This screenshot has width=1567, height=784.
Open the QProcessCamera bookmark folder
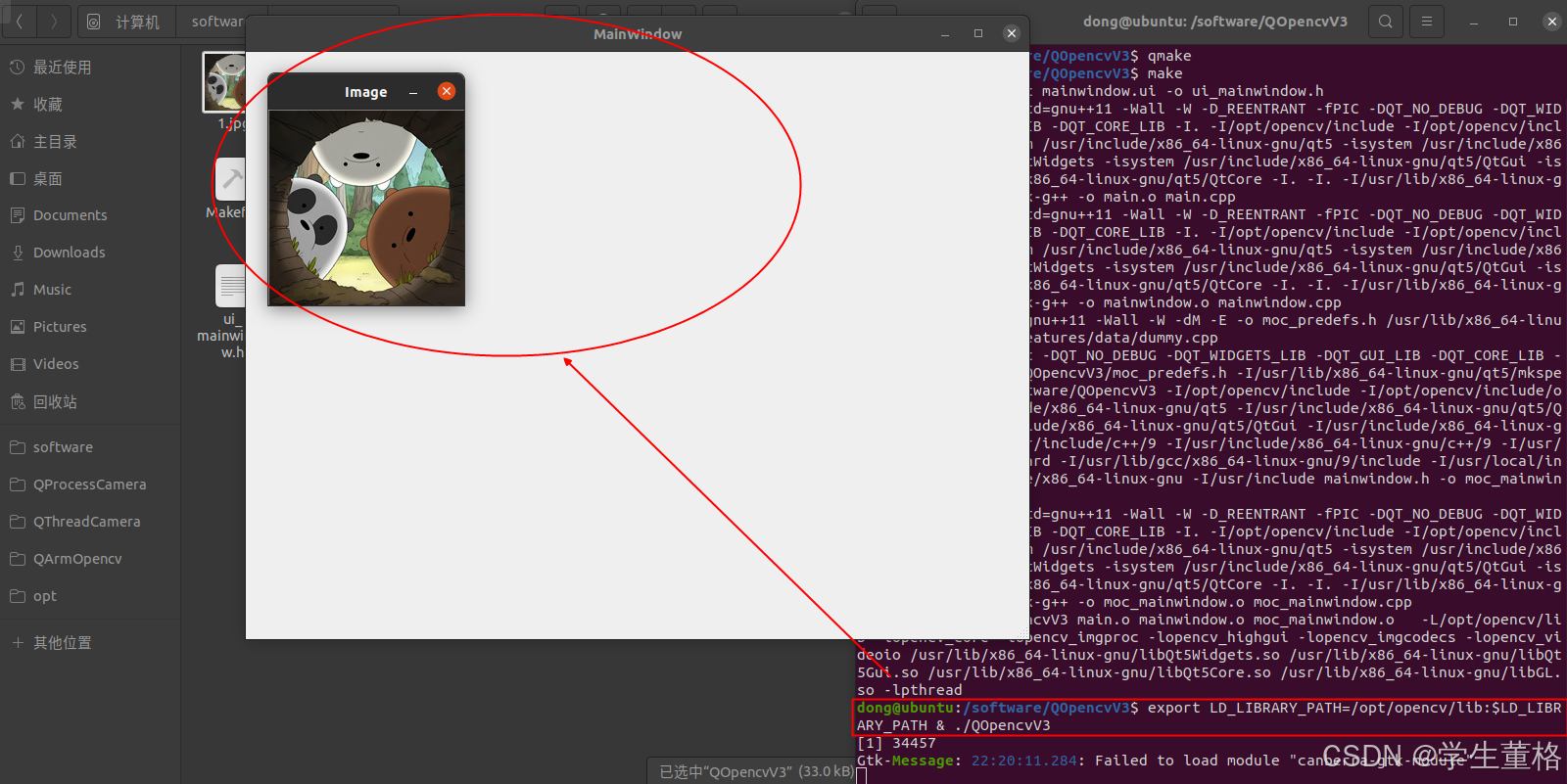click(90, 484)
